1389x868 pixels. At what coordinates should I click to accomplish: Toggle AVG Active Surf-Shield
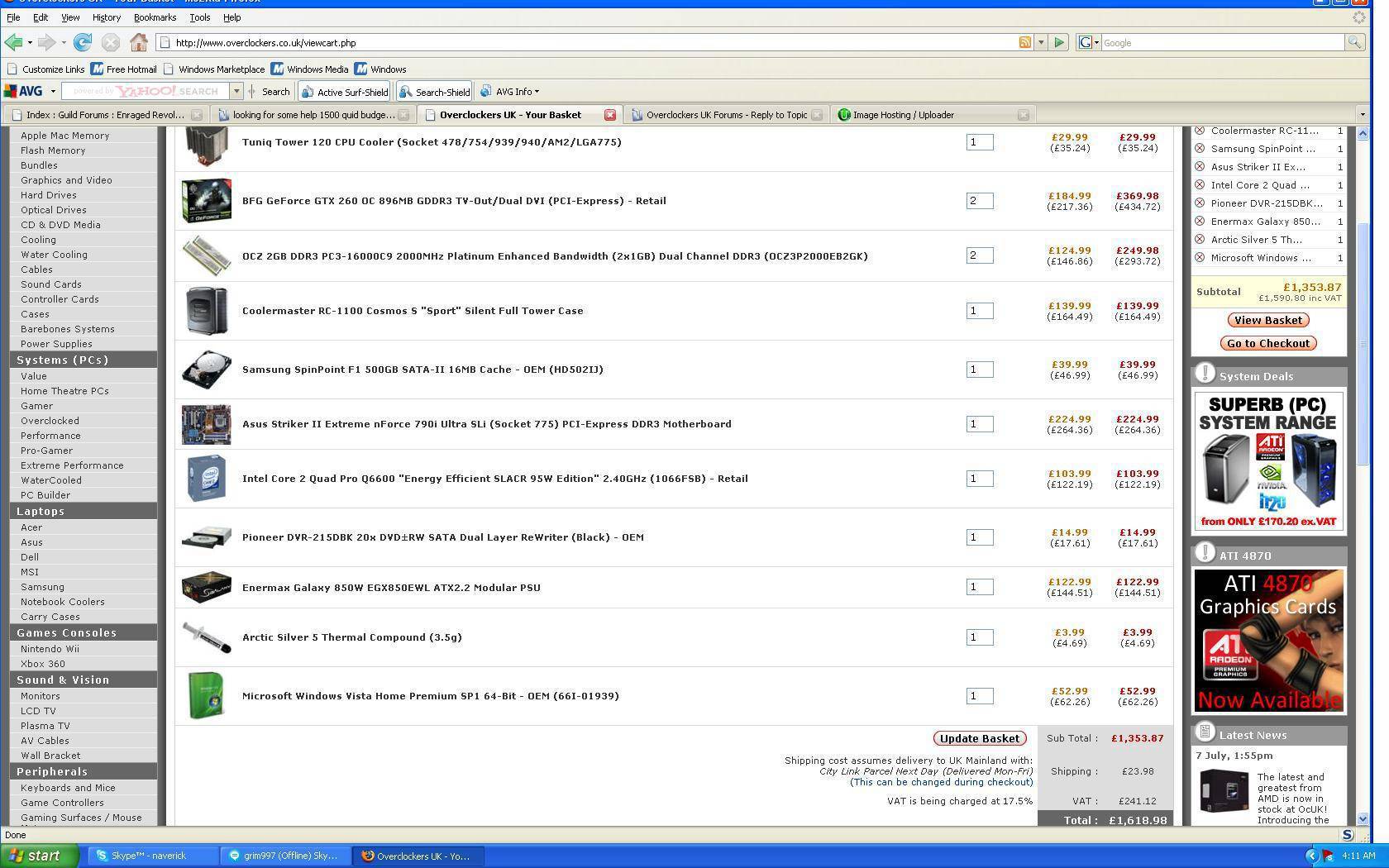pos(344,92)
